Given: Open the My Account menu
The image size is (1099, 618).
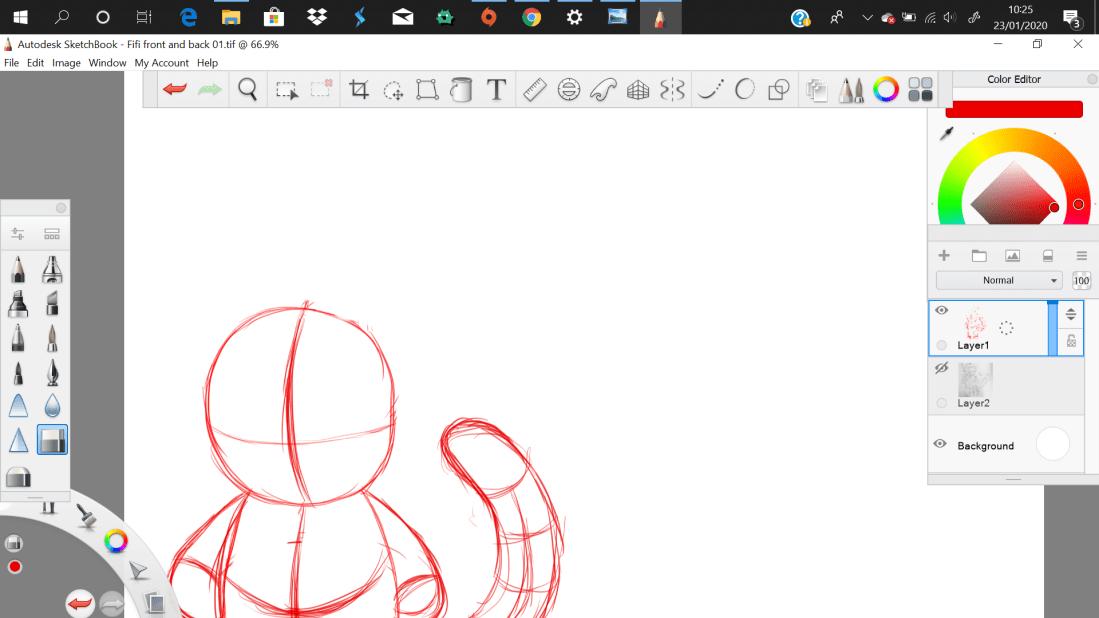Looking at the screenshot, I should coord(162,63).
